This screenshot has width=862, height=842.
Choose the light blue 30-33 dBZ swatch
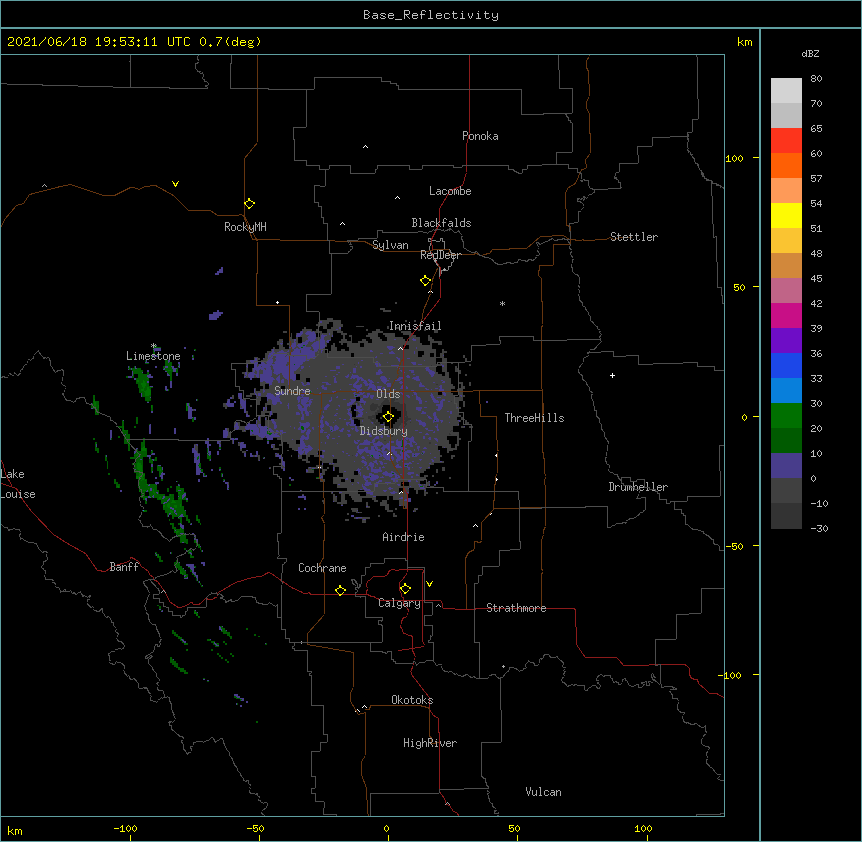point(786,391)
